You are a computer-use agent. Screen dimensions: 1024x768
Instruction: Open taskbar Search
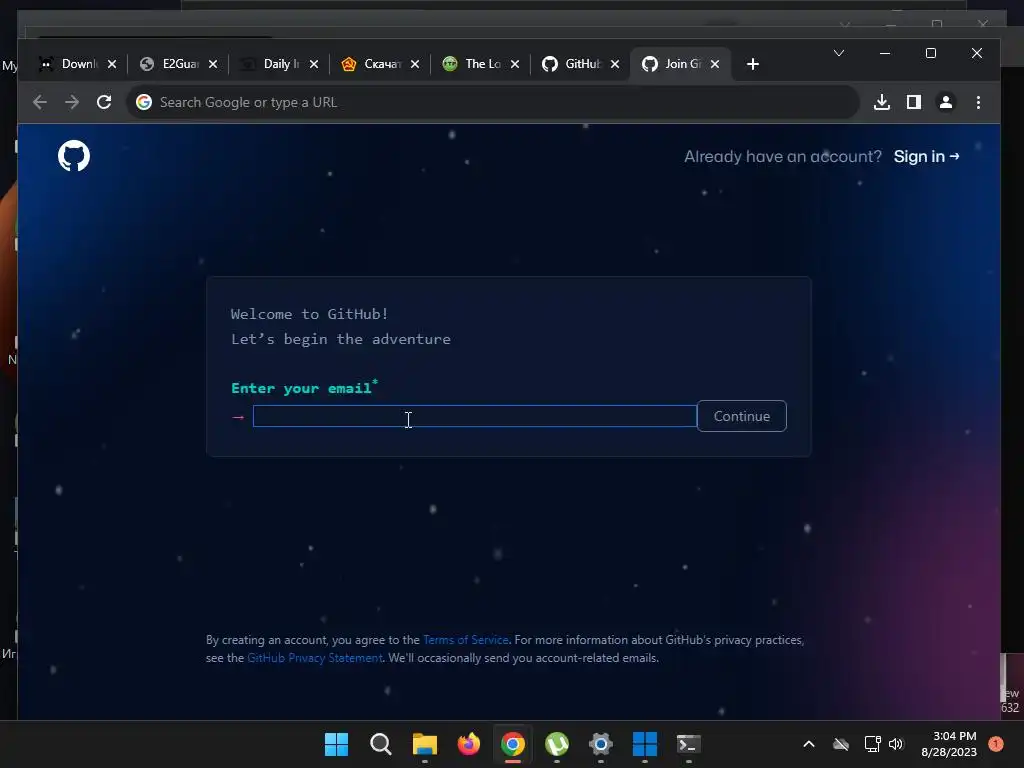(x=381, y=744)
